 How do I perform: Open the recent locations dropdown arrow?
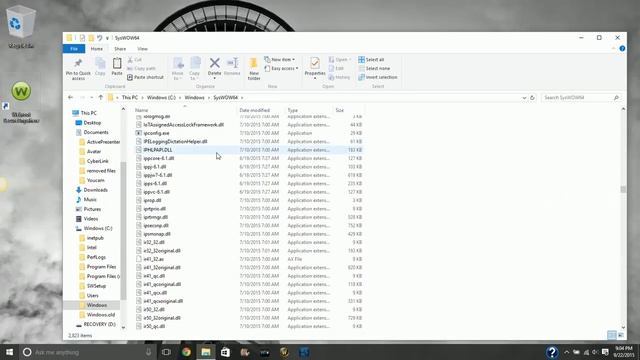pyautogui.click(x=91, y=98)
